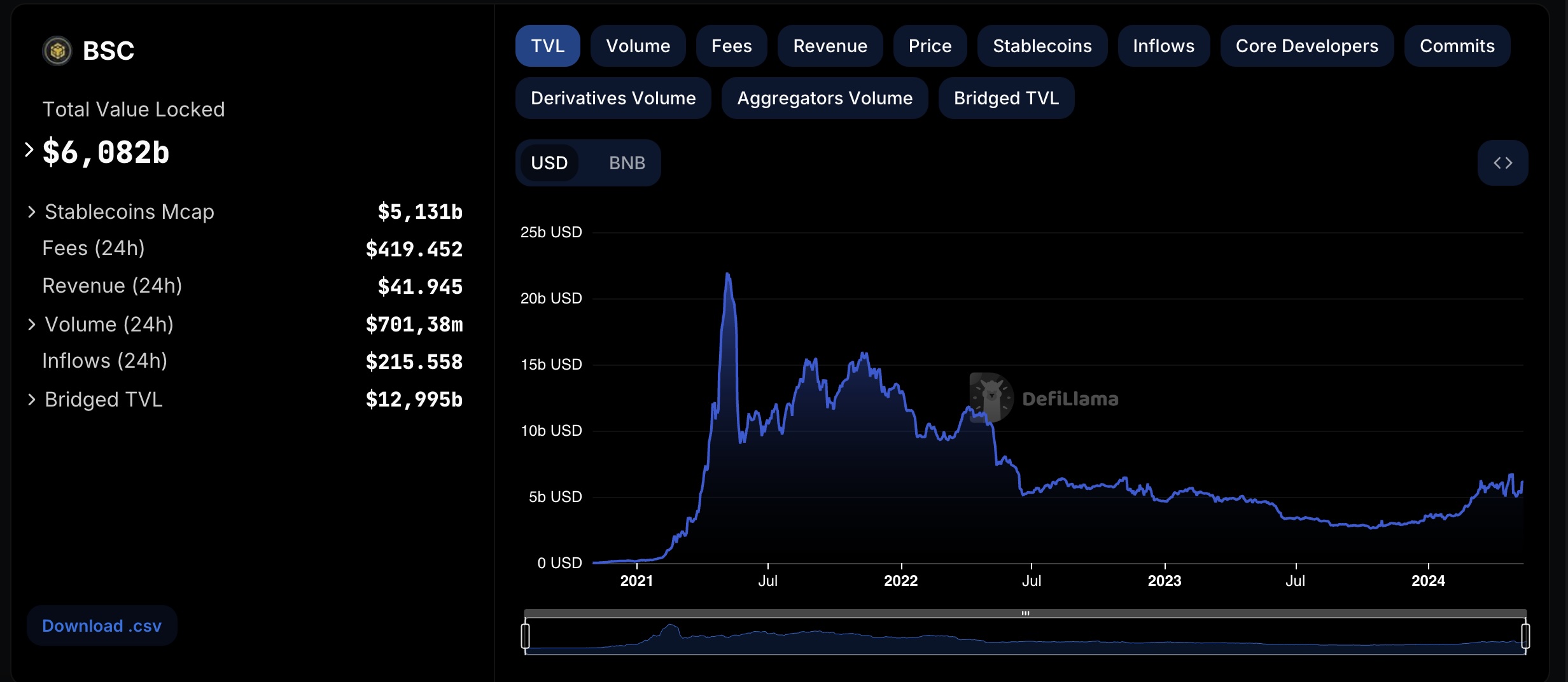Toggle Stablecoins on the chart
The width and height of the screenshot is (1568, 682).
click(1042, 46)
